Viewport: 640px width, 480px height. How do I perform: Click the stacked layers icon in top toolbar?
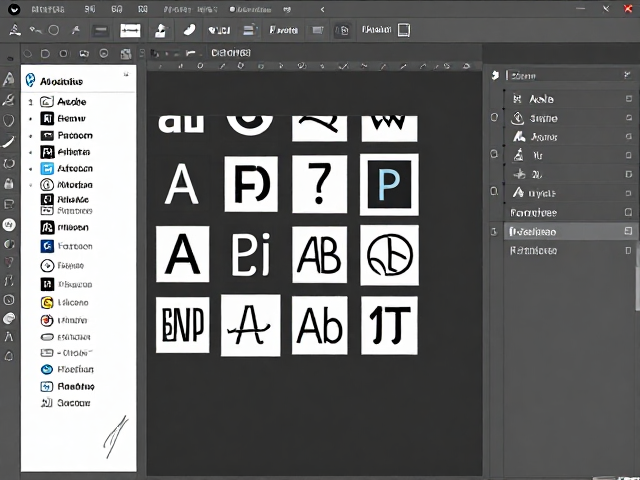click(249, 30)
